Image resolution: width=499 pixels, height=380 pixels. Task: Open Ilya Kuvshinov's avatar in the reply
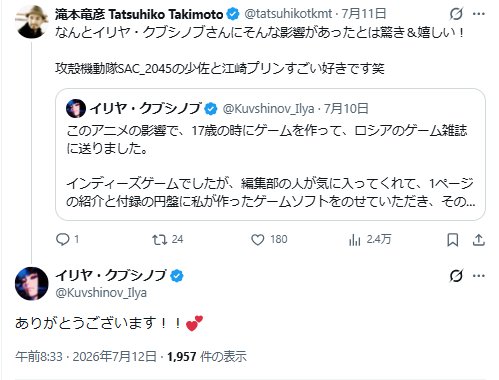32,284
